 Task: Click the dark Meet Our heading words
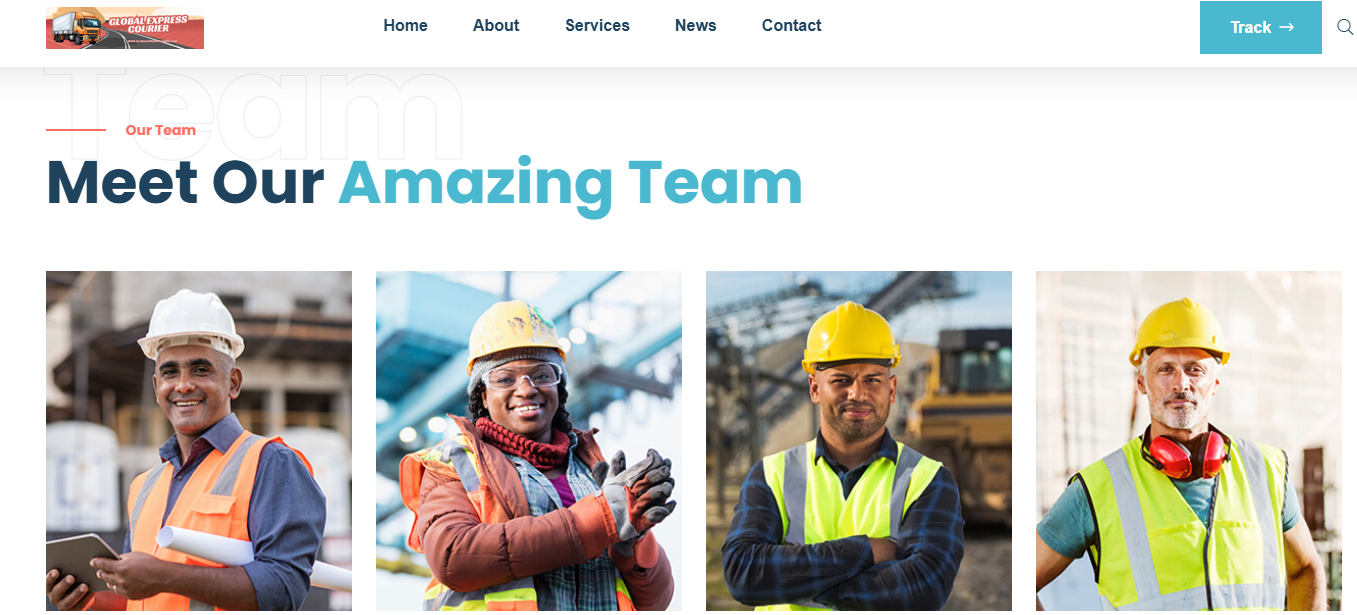point(185,184)
